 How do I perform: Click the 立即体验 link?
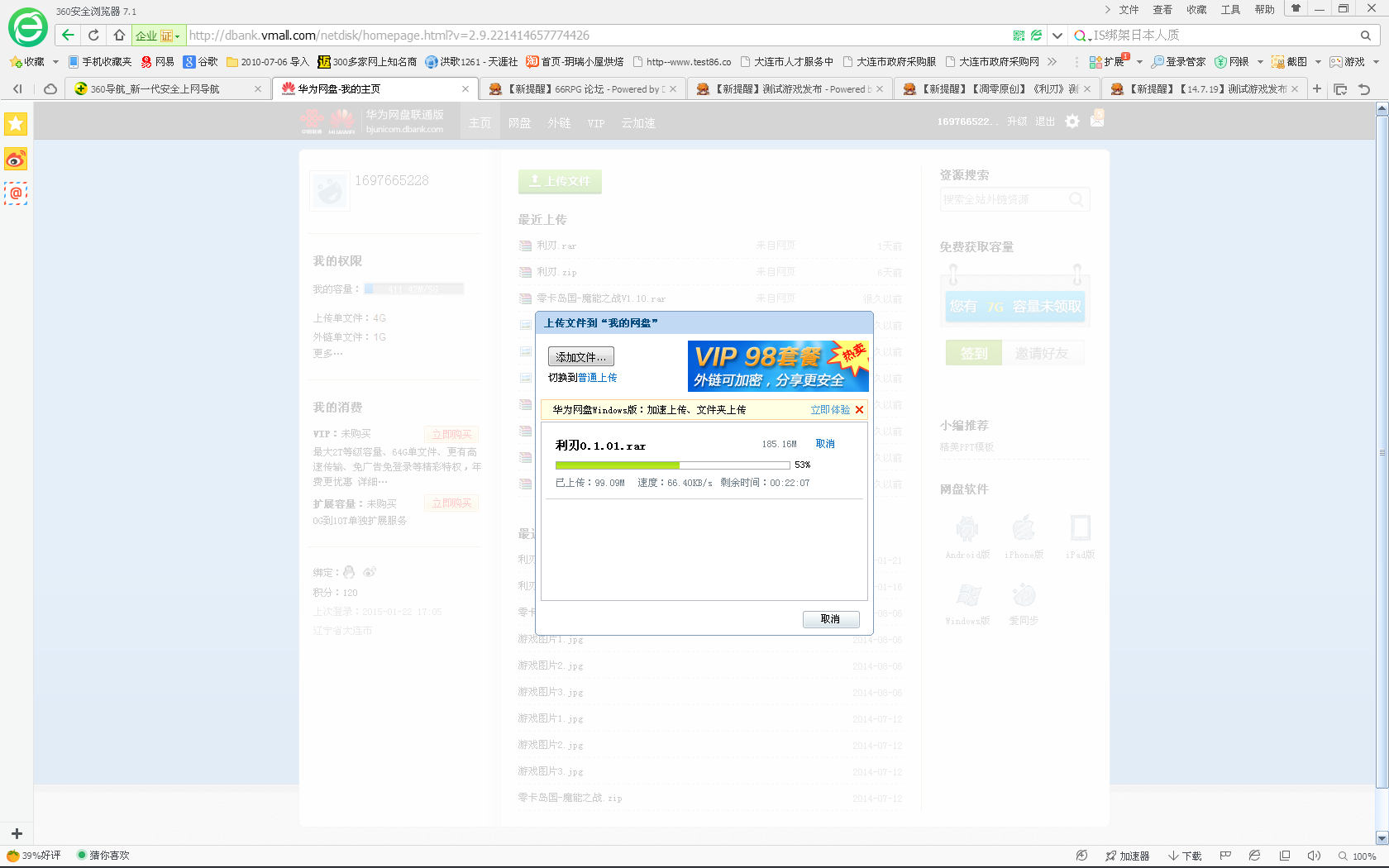[x=830, y=410]
